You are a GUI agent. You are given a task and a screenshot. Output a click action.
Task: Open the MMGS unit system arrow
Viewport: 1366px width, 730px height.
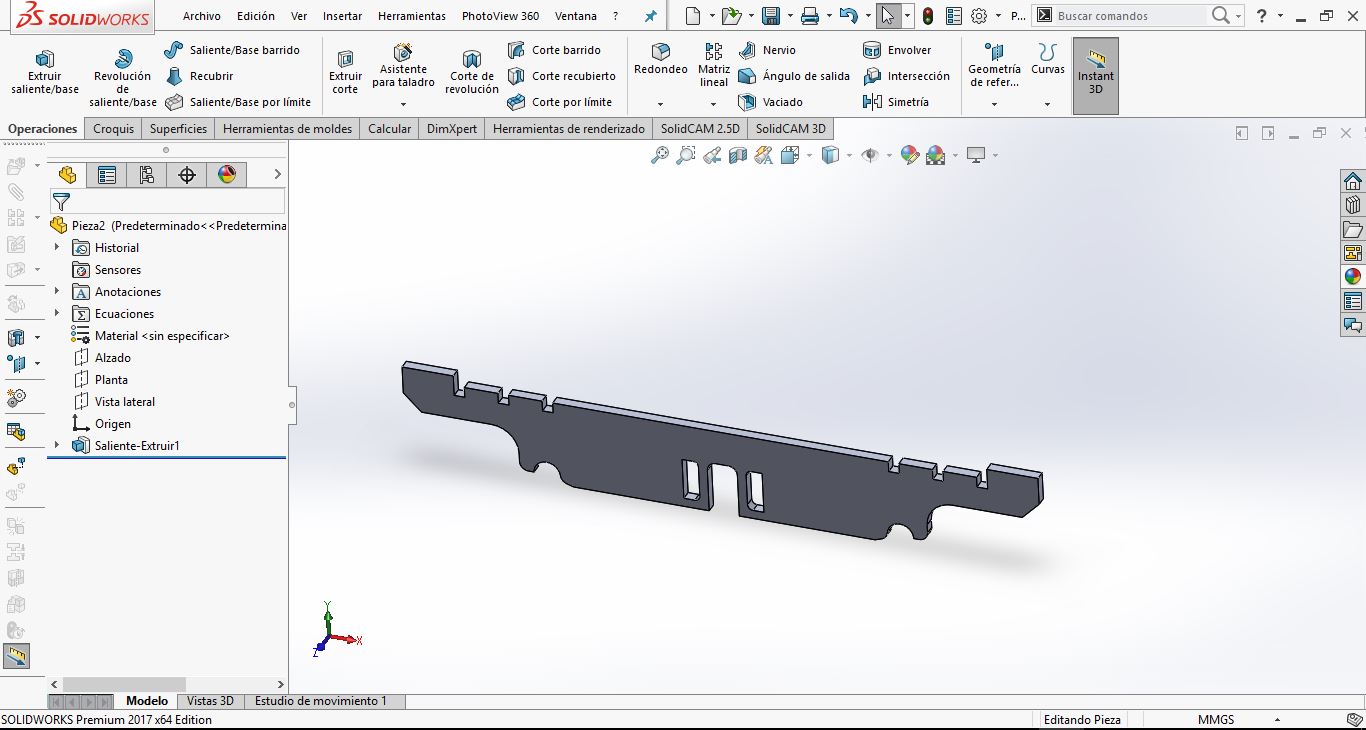(1277, 720)
